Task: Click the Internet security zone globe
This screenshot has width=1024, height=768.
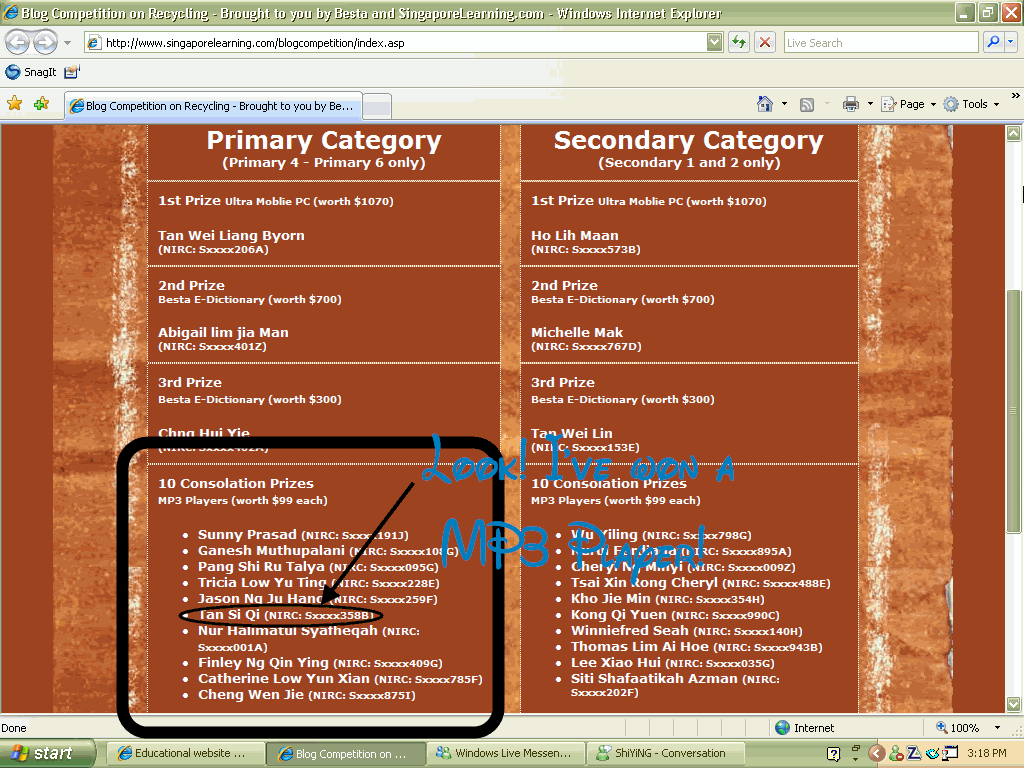Action: 782,728
